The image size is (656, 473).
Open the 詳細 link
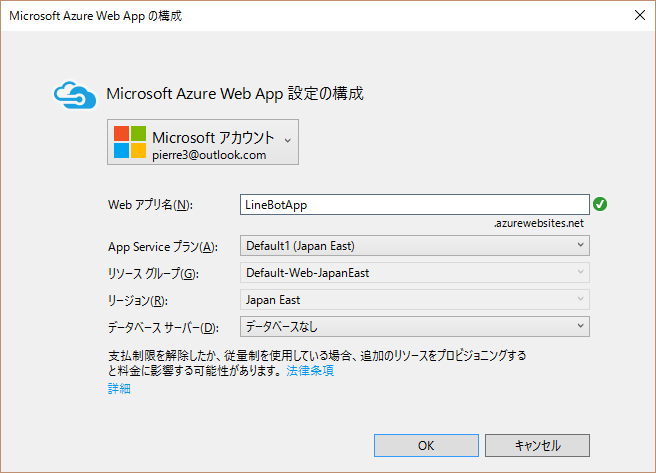coord(119,389)
